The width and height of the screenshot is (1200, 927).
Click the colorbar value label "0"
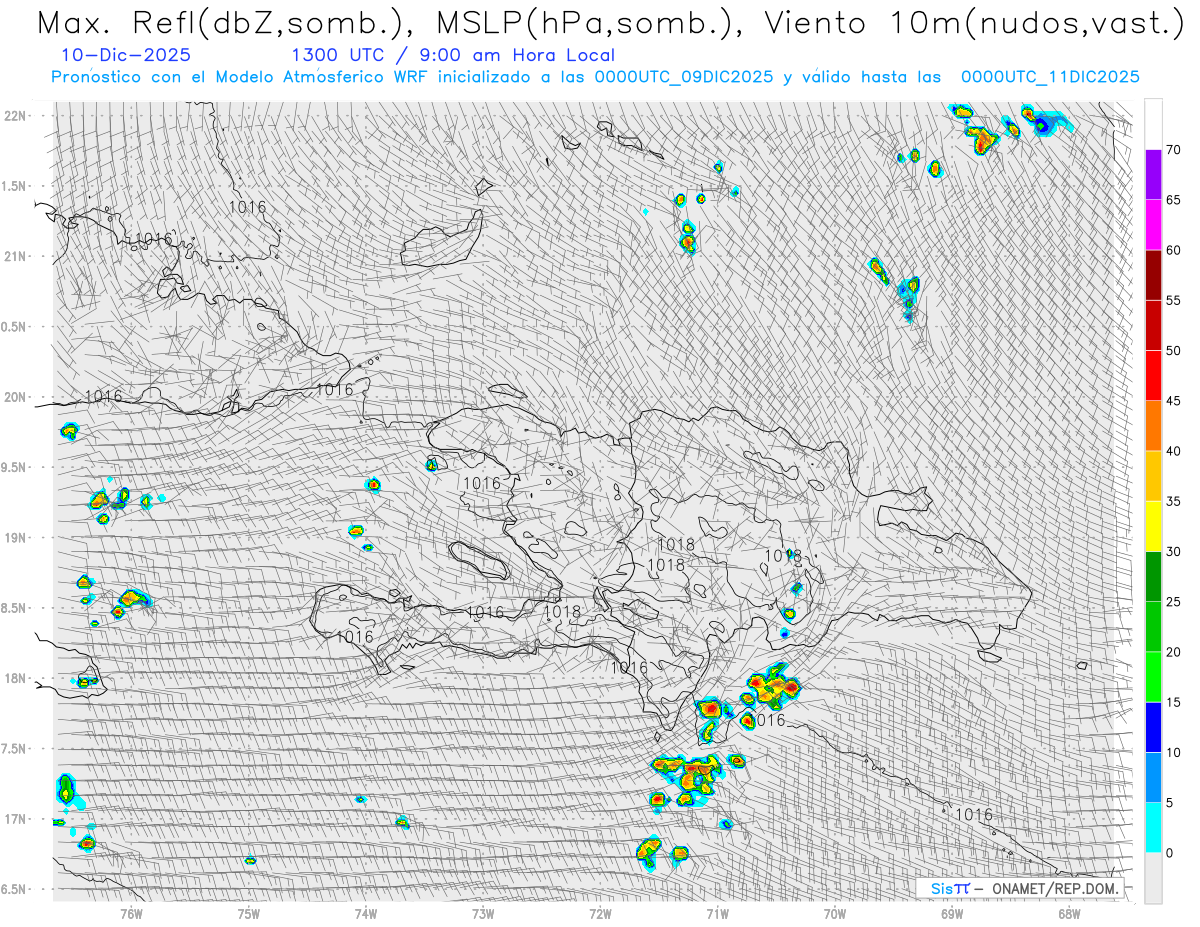1169,853
